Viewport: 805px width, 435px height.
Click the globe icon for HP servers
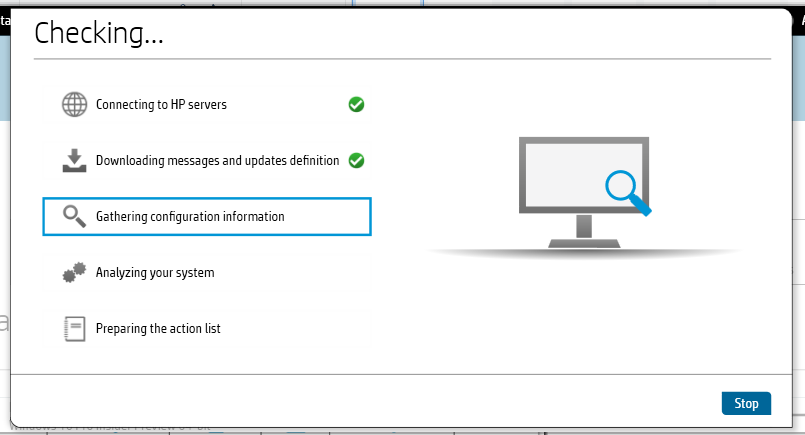pyautogui.click(x=74, y=104)
